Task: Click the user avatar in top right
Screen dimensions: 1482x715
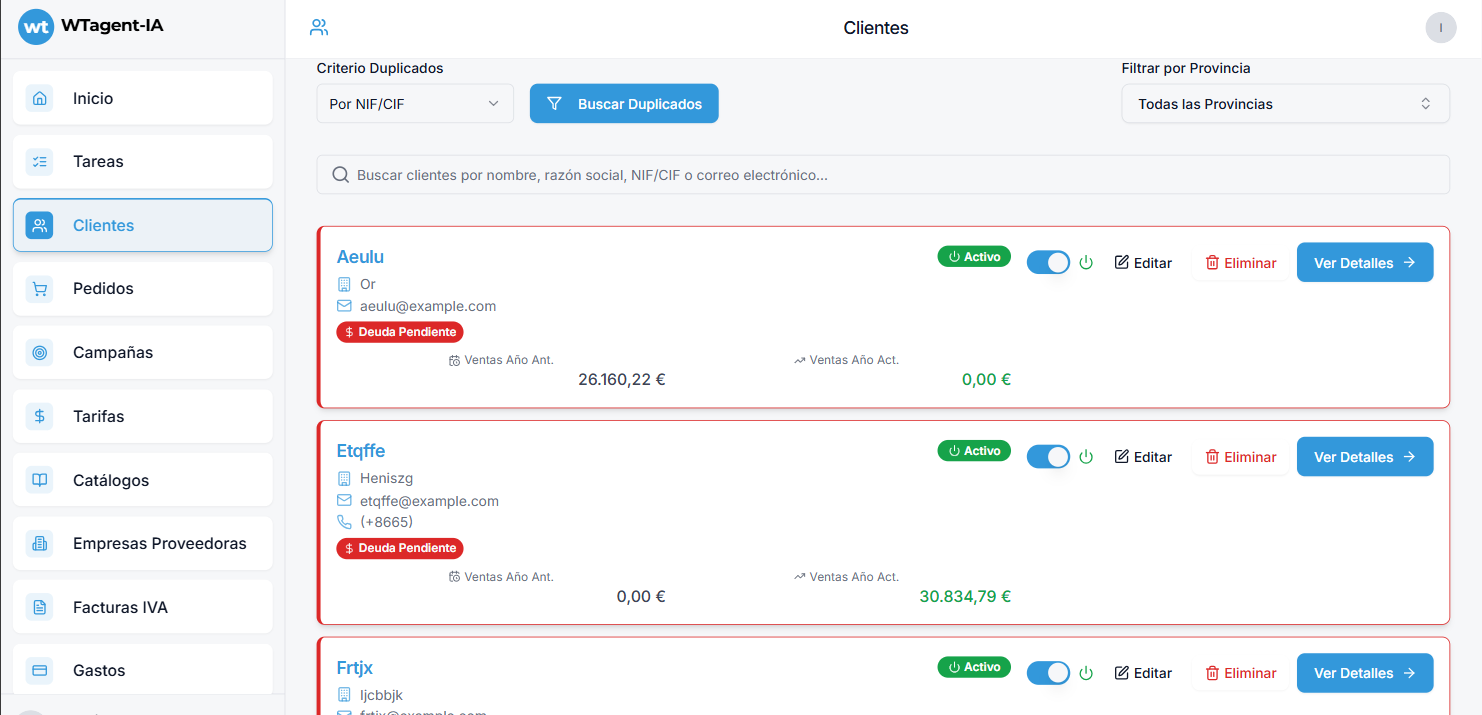Action: [x=1440, y=28]
